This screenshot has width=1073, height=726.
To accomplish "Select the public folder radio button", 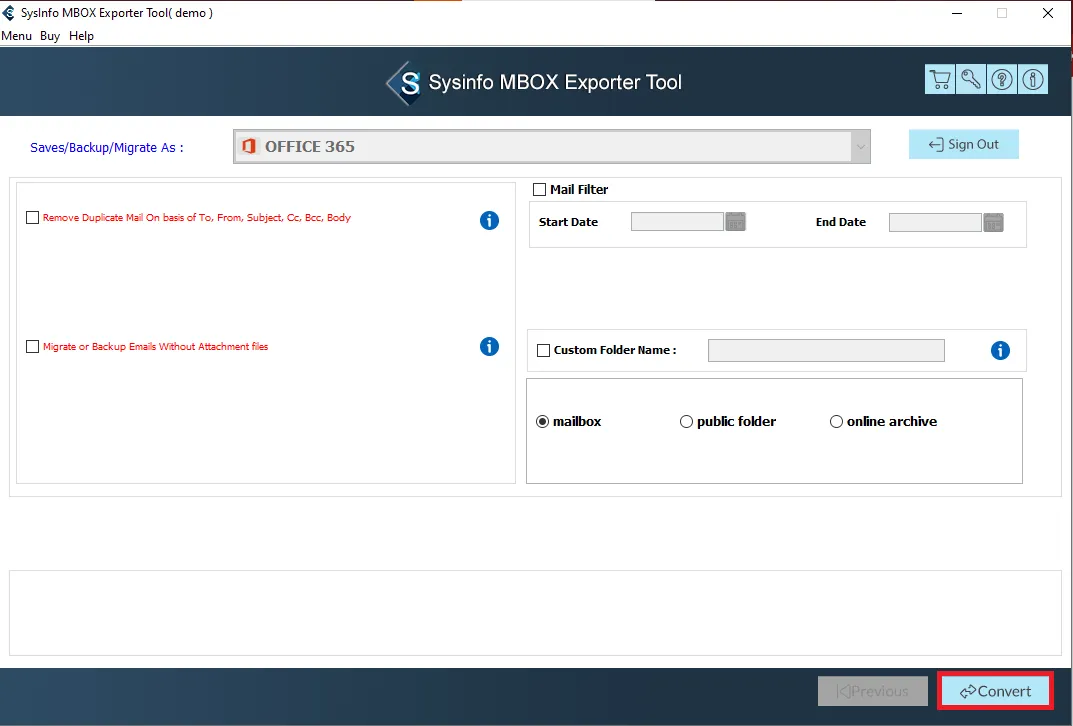I will [686, 422].
